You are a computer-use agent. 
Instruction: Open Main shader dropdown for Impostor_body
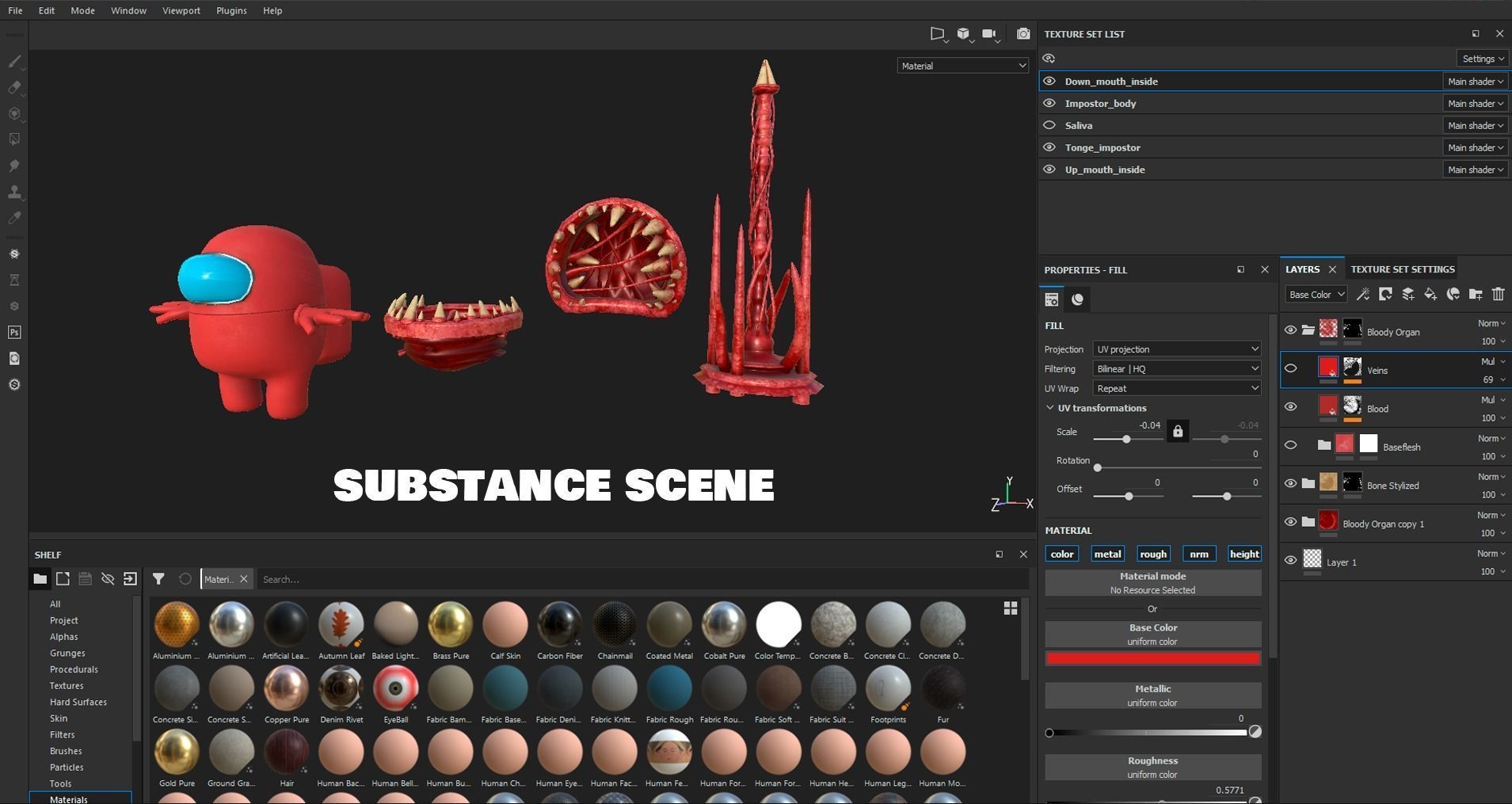[x=1475, y=103]
